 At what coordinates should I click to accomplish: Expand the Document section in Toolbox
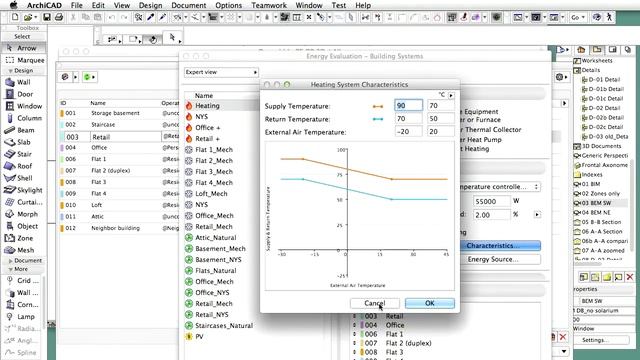click(11, 261)
